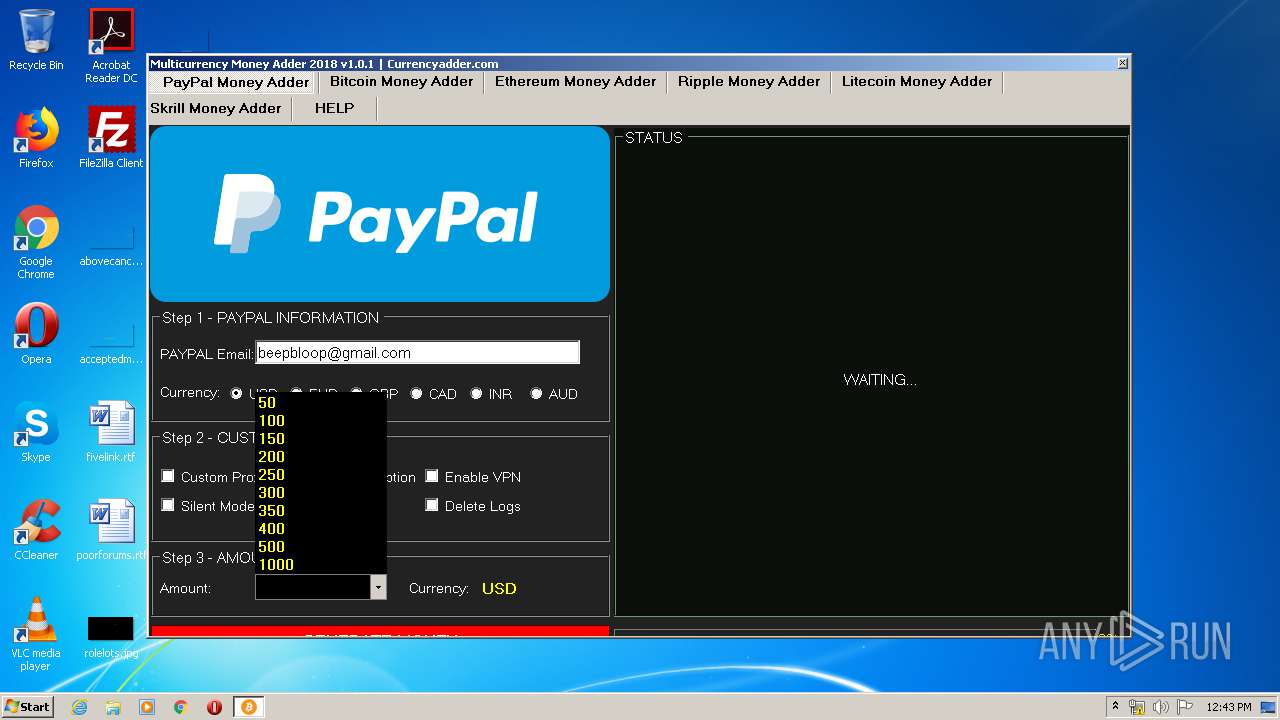The height and width of the screenshot is (720, 1280).
Task: Switch to Bitcoin Money Adder tab
Action: coord(401,82)
